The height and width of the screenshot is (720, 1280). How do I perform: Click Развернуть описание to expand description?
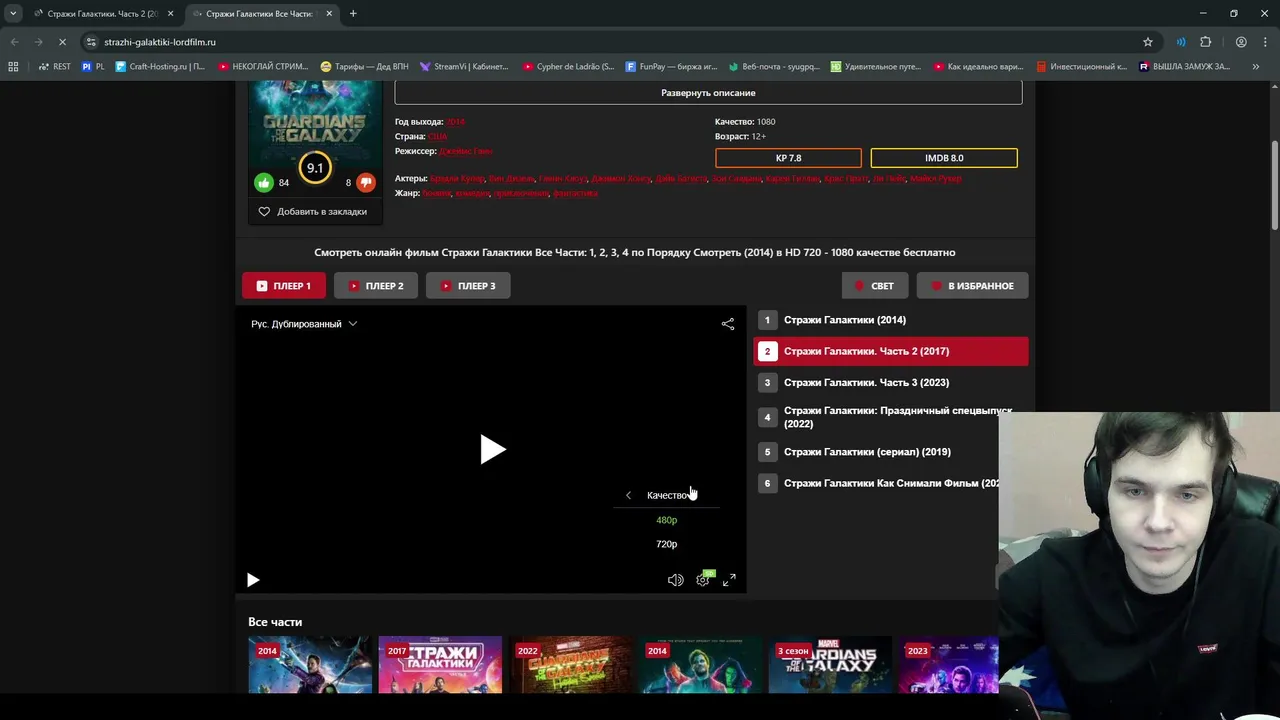(x=708, y=93)
